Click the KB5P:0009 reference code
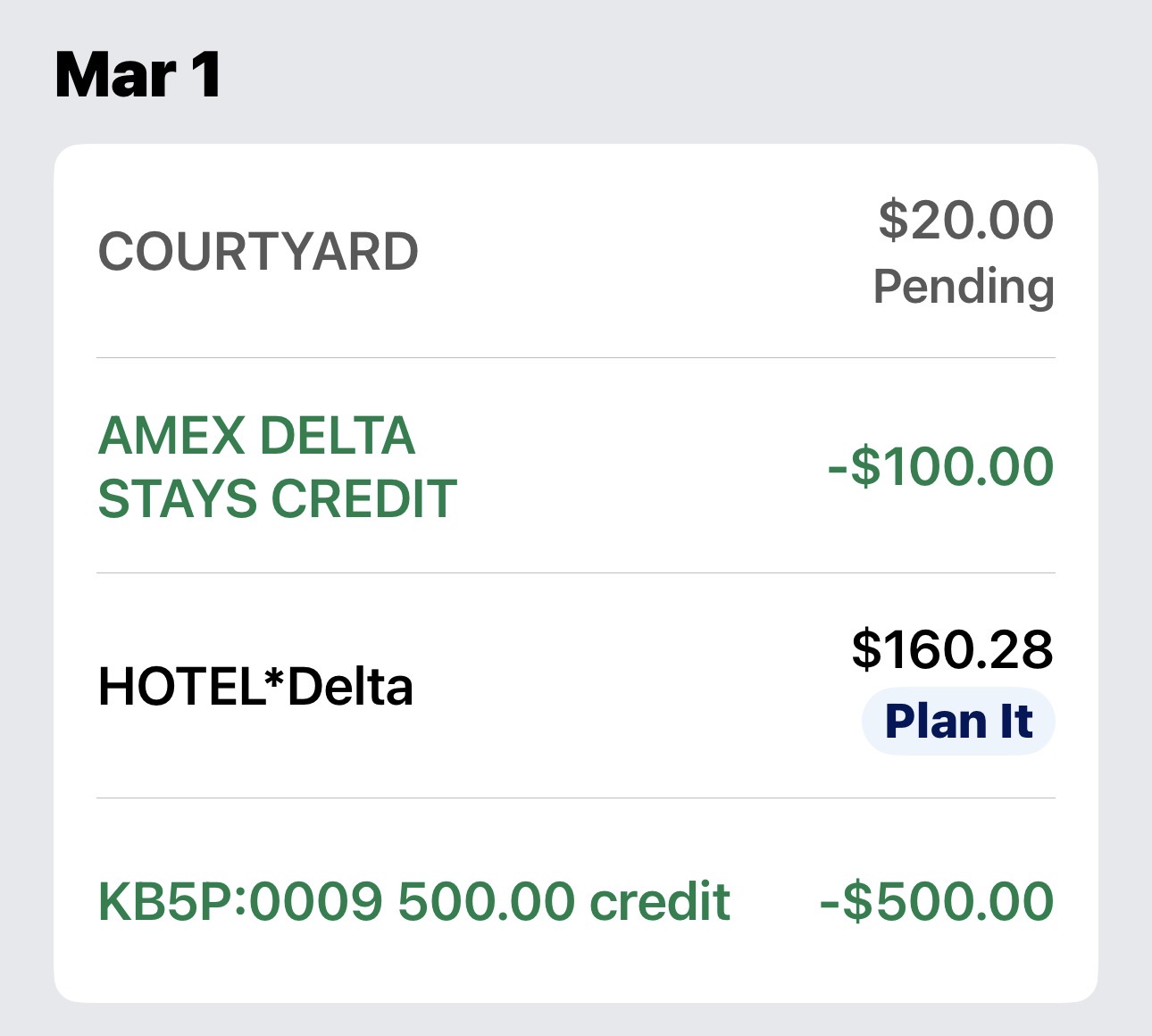The width and height of the screenshot is (1152, 1036). (x=241, y=901)
